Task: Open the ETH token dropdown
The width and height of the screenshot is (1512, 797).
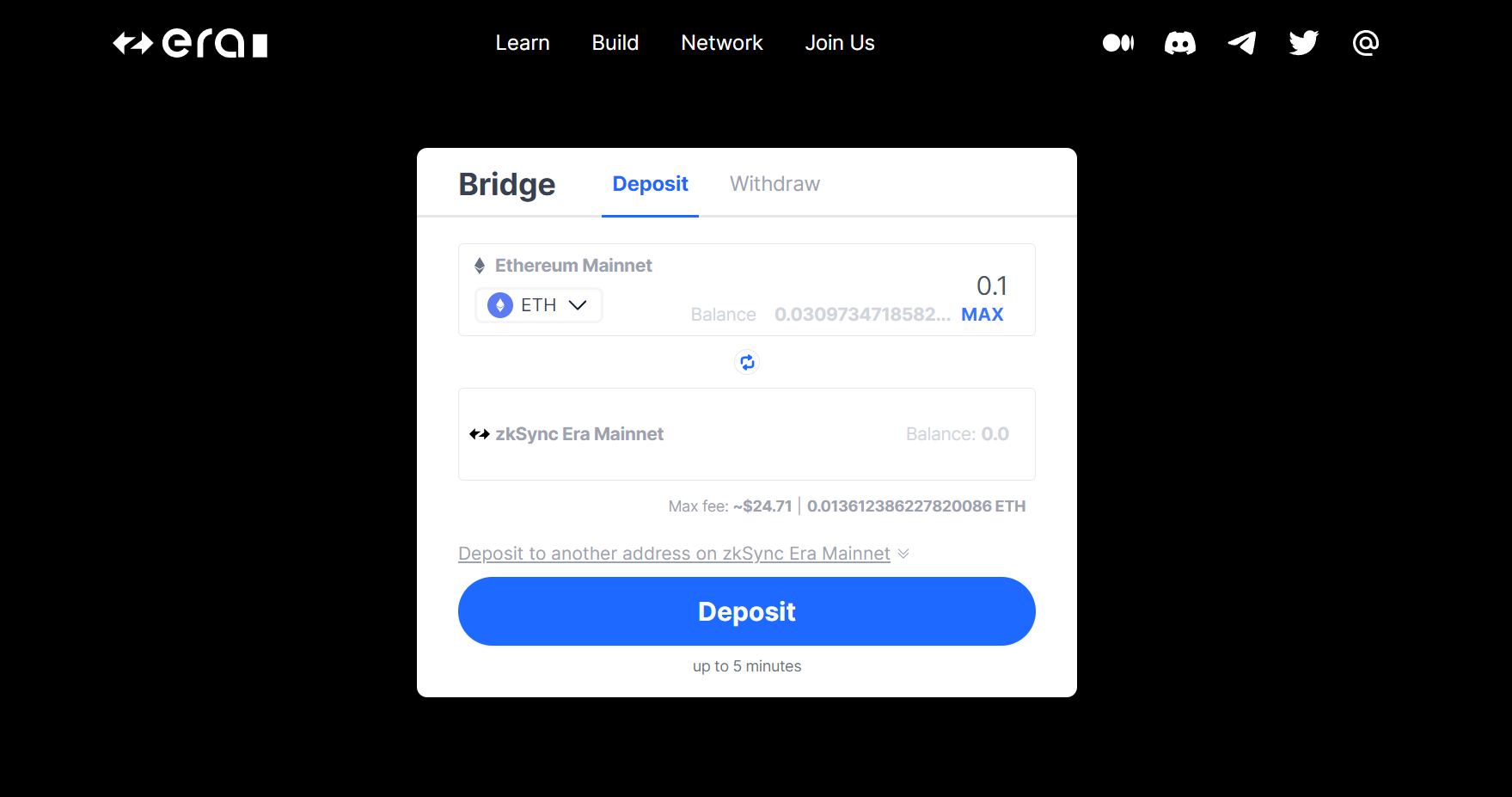Action: pos(539,305)
